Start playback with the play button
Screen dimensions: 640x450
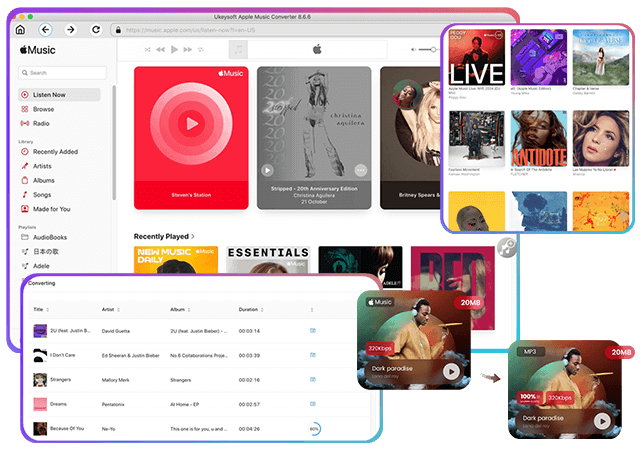[x=174, y=49]
